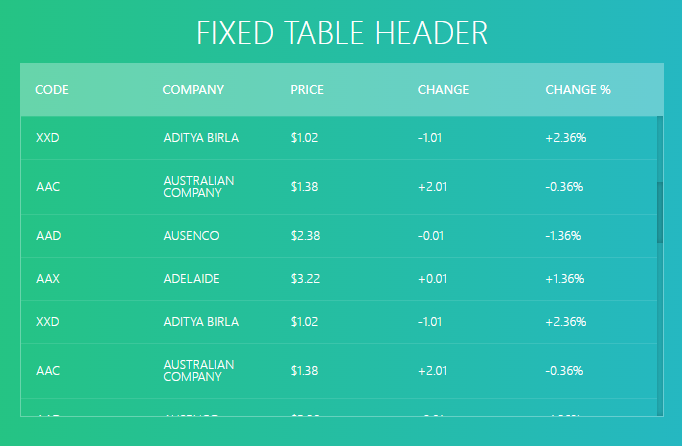Image resolution: width=682 pixels, height=446 pixels.
Task: Select the +0.01 change value
Action: (432, 279)
